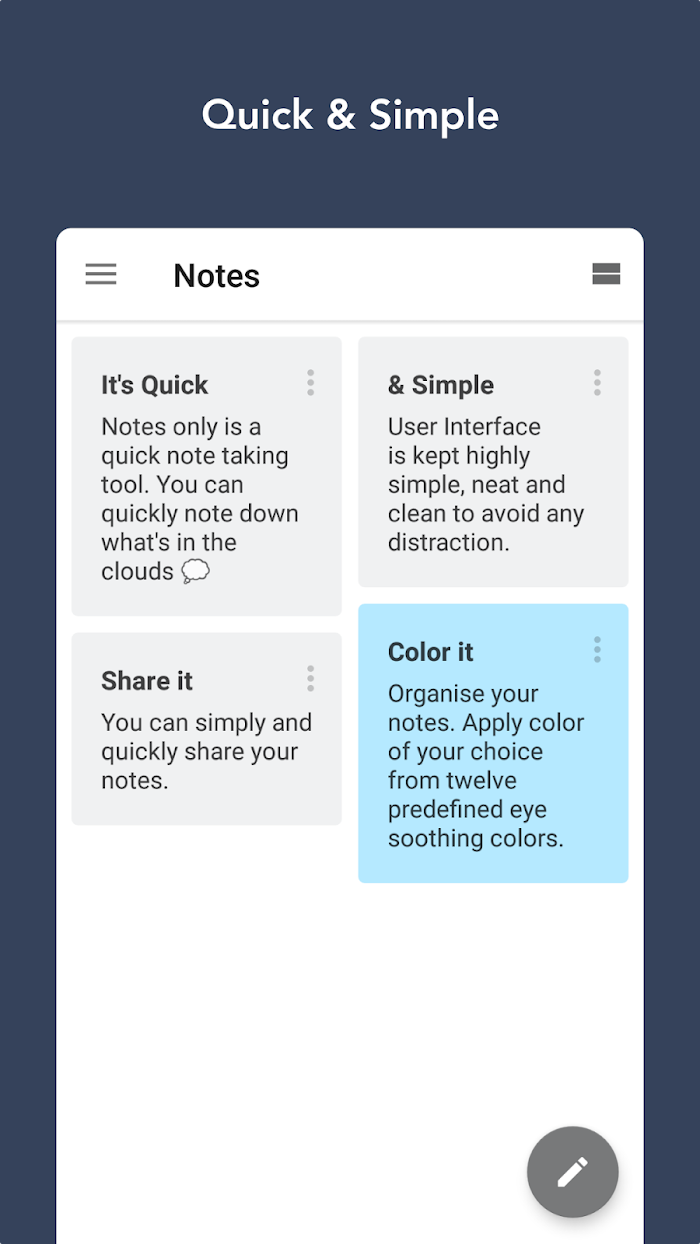The image size is (700, 1244).
Task: Open note text about quick note taking tool
Action: [x=200, y=499]
